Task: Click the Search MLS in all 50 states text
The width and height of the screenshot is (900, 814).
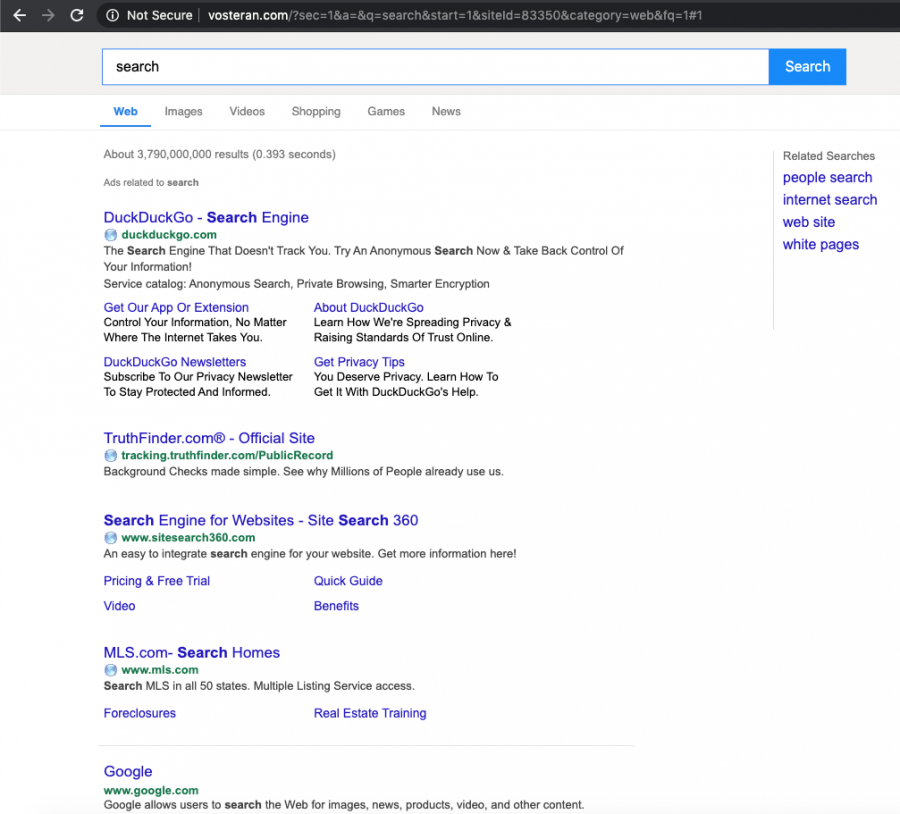Action: click(259, 686)
